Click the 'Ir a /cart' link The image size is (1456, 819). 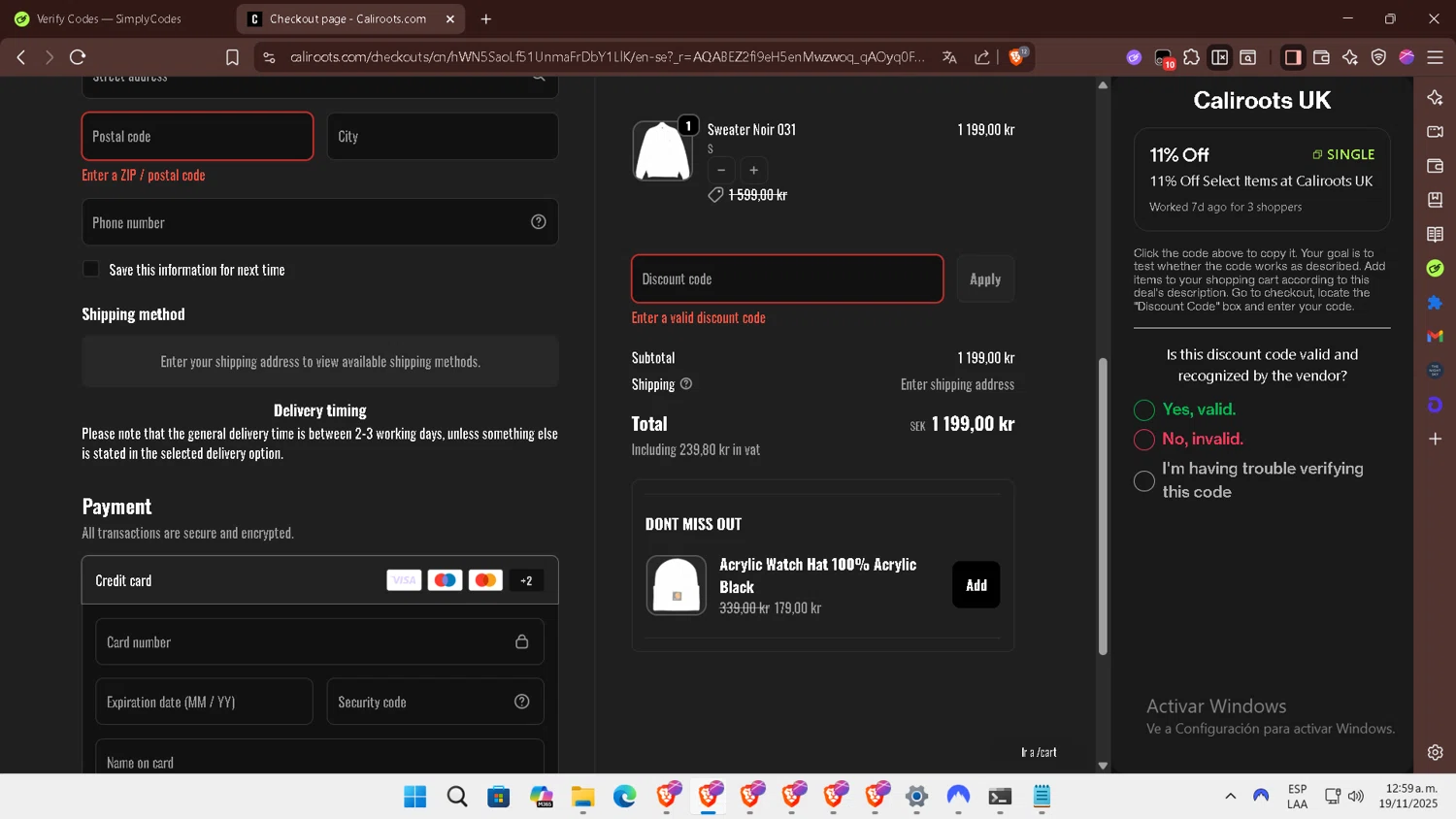tap(1039, 752)
